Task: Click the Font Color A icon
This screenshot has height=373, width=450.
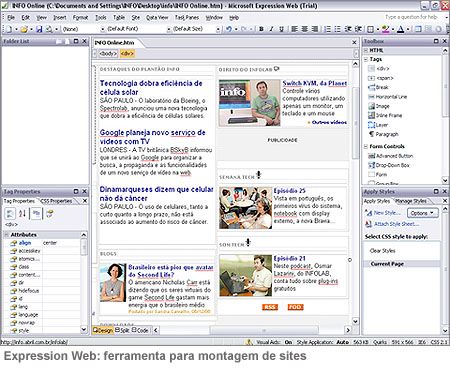Action: (401, 29)
